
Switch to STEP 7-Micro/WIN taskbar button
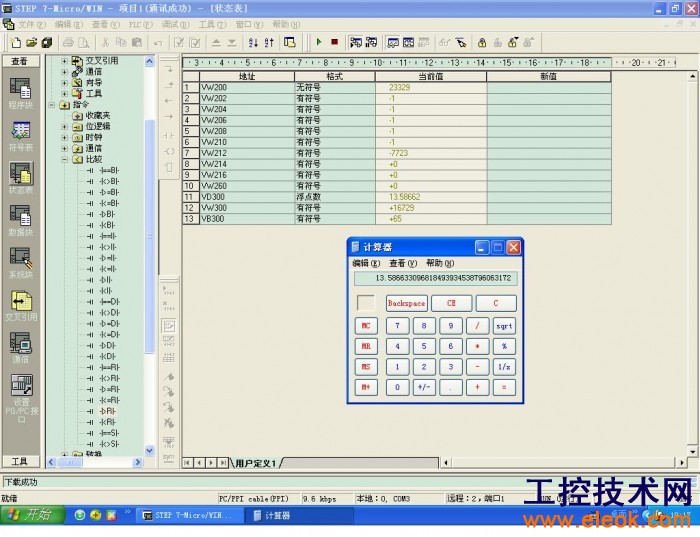(189, 516)
